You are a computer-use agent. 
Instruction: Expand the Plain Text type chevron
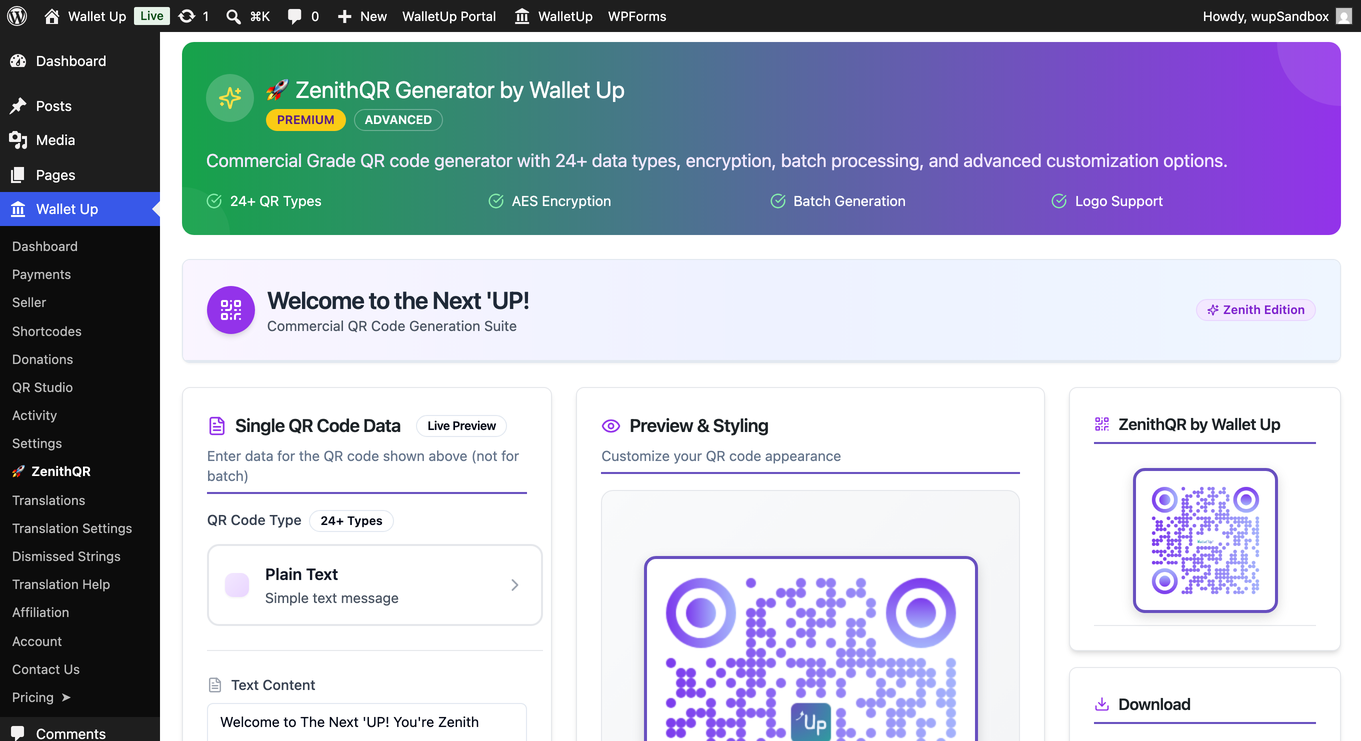[x=515, y=585]
